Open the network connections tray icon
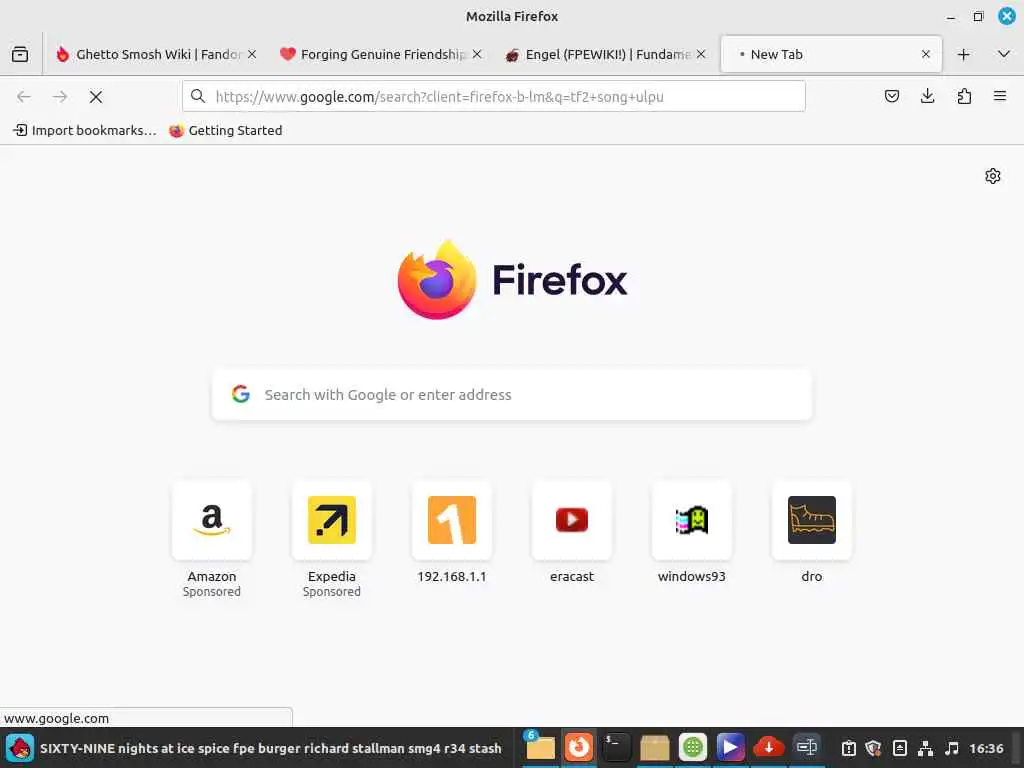Screen dimensions: 1024x768 click(x=925, y=748)
